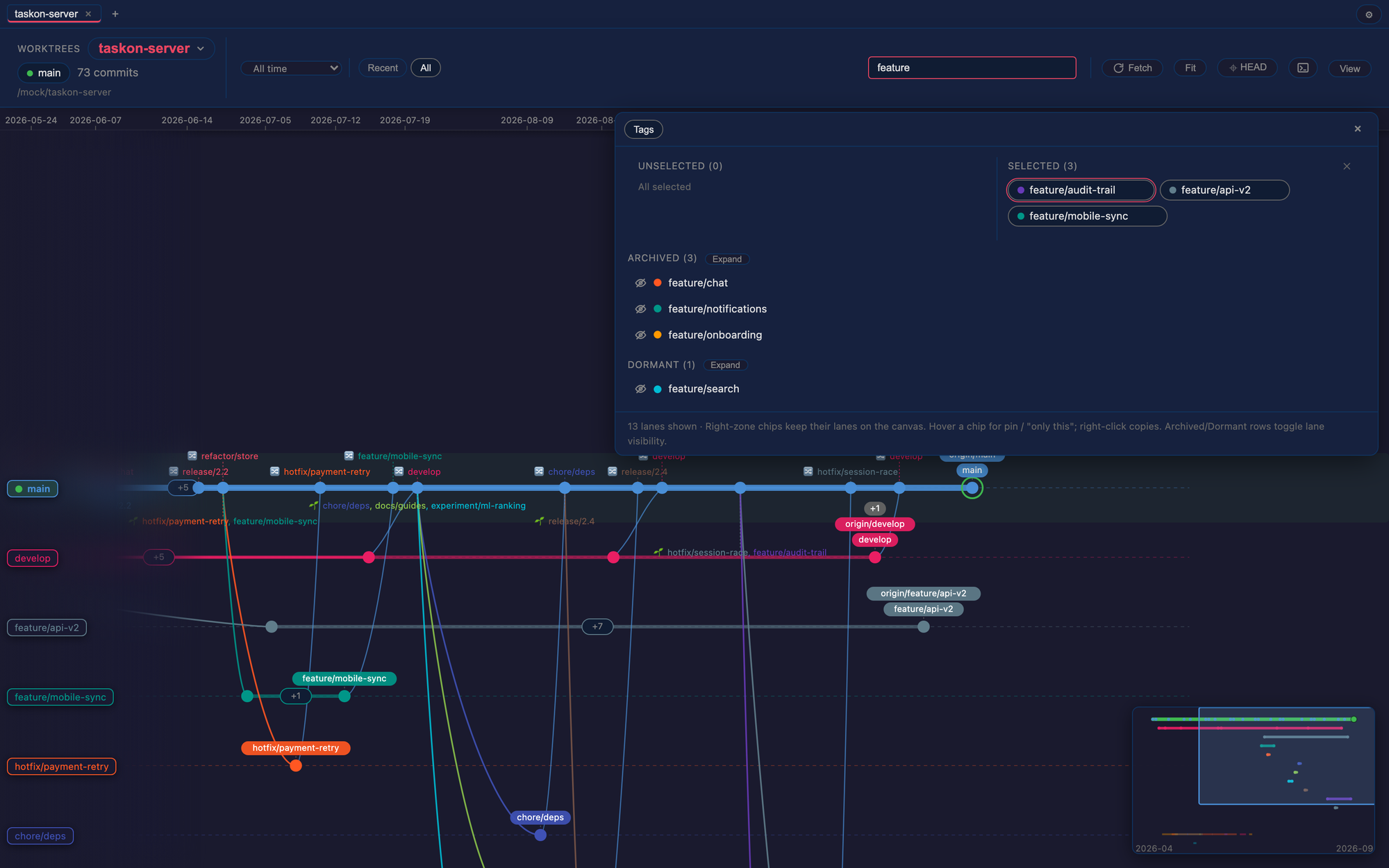The width and height of the screenshot is (1389, 868).
Task: Close the Tags panel
Action: tap(1358, 129)
